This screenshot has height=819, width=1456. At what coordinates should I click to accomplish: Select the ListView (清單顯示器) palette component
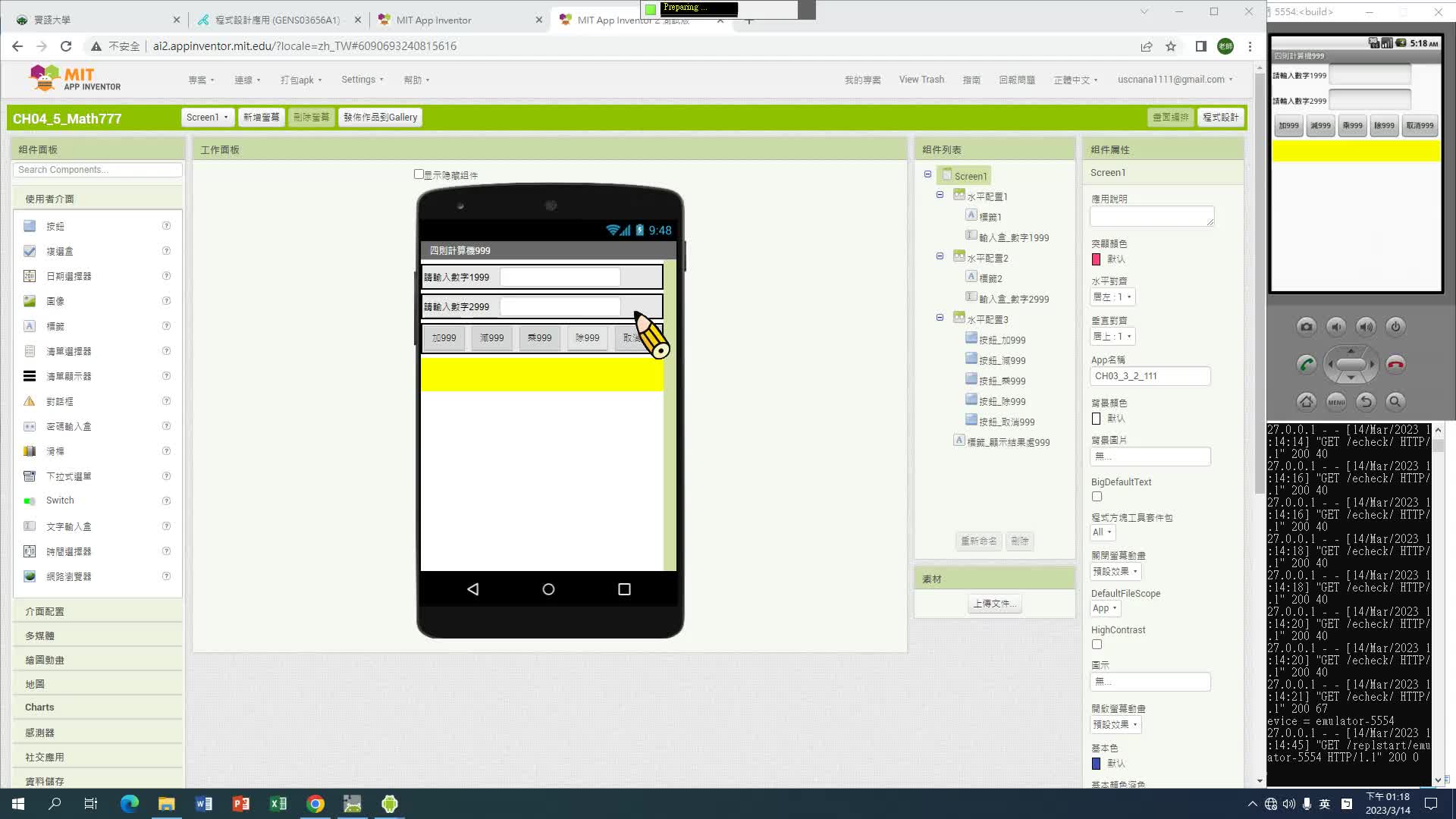pos(68,376)
